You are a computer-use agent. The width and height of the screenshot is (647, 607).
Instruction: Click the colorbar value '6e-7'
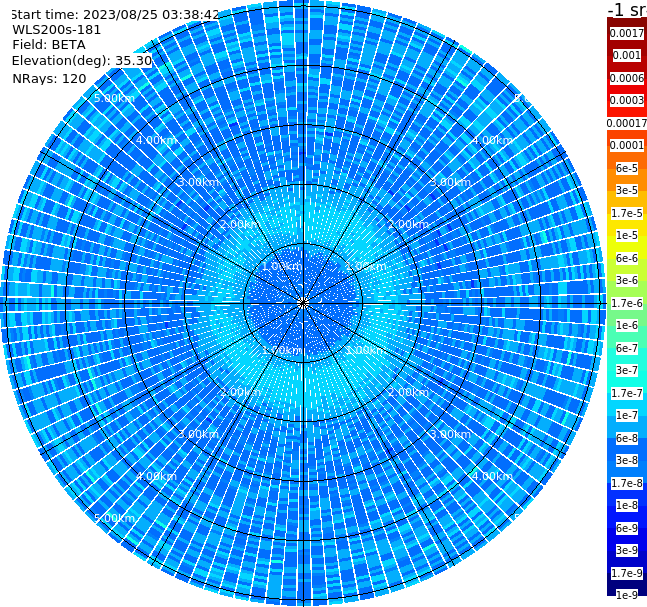[x=627, y=348]
